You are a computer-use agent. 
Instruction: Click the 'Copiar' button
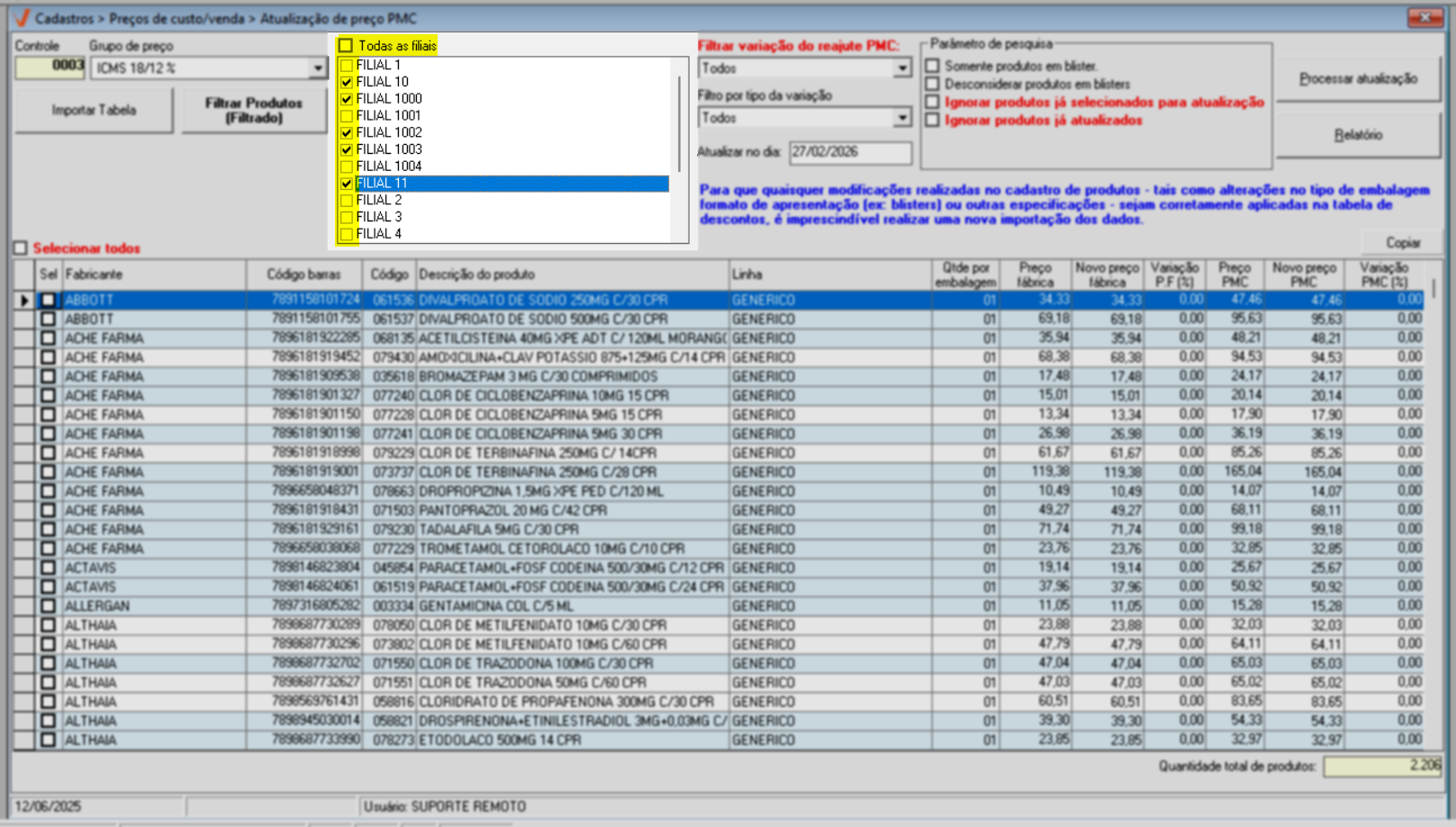(x=1402, y=242)
